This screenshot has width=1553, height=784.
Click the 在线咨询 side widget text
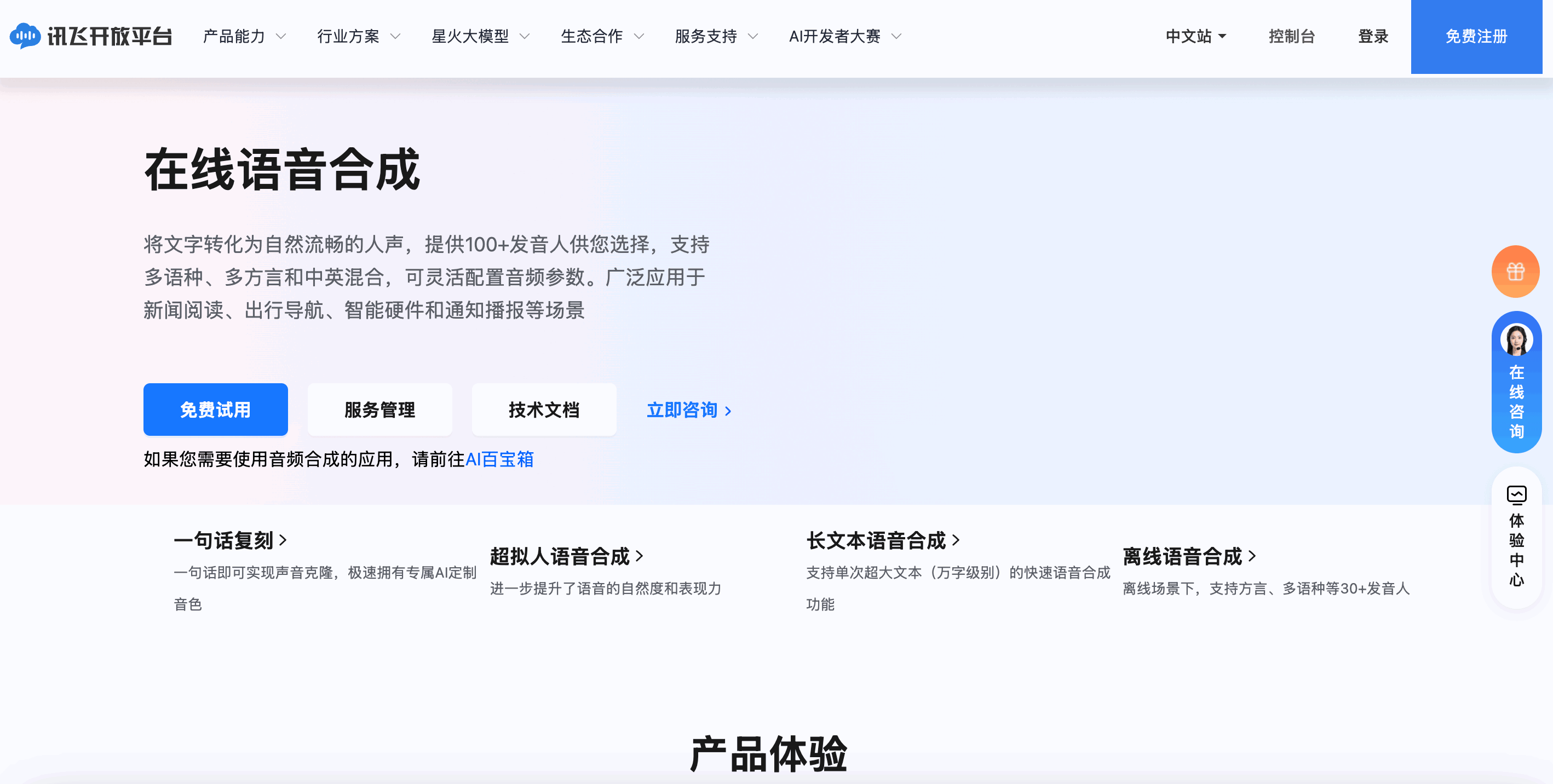point(1516,401)
